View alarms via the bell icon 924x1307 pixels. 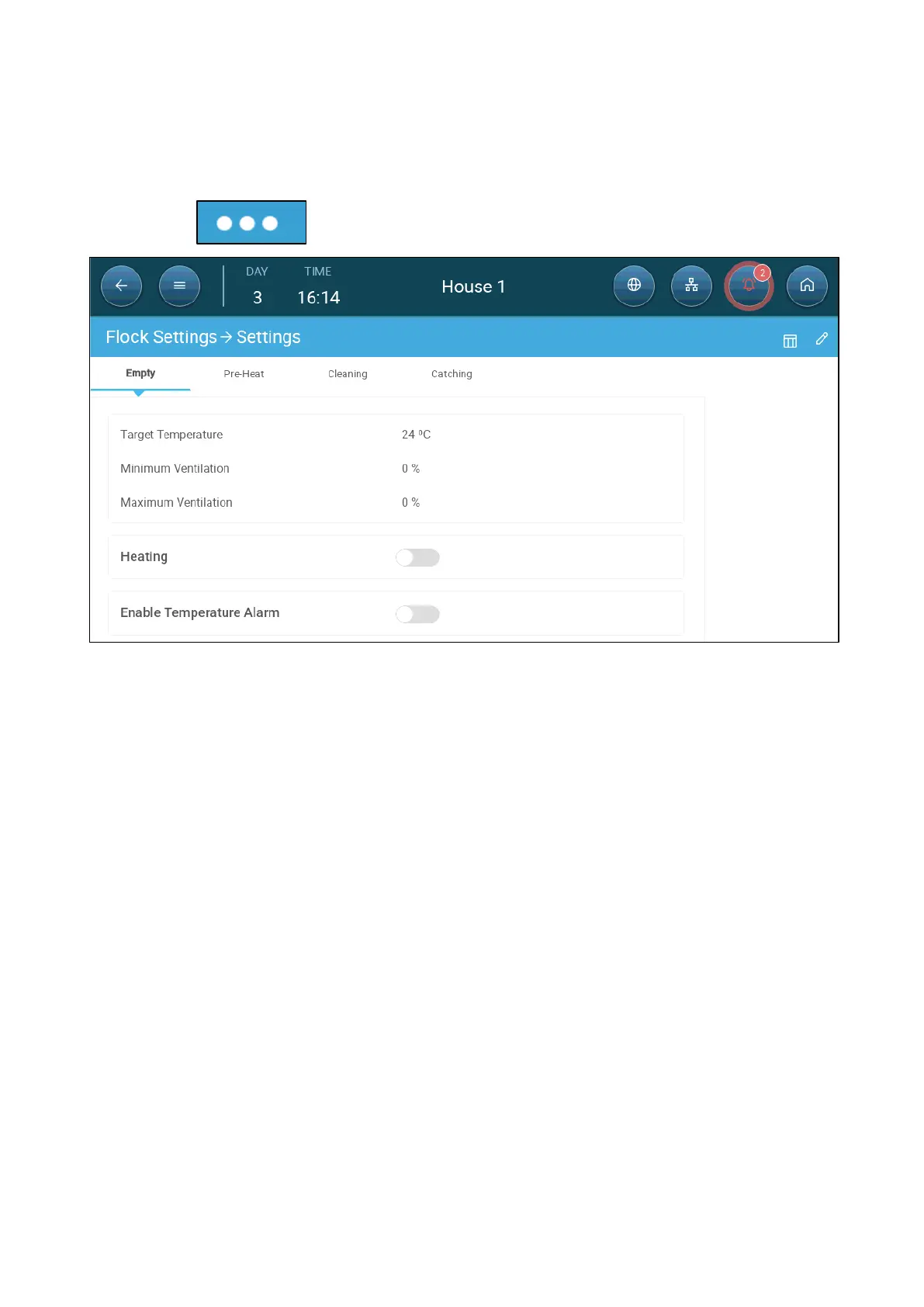click(x=749, y=286)
